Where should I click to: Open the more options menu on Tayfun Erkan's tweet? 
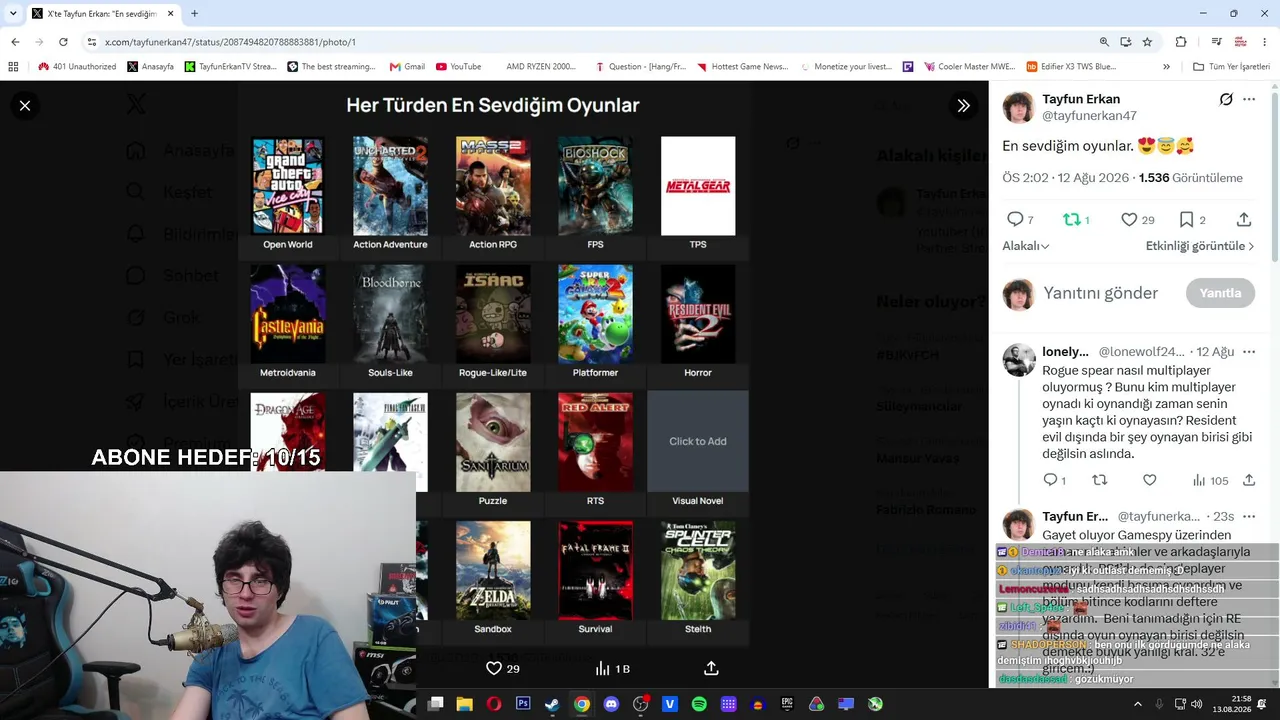coord(1249,99)
